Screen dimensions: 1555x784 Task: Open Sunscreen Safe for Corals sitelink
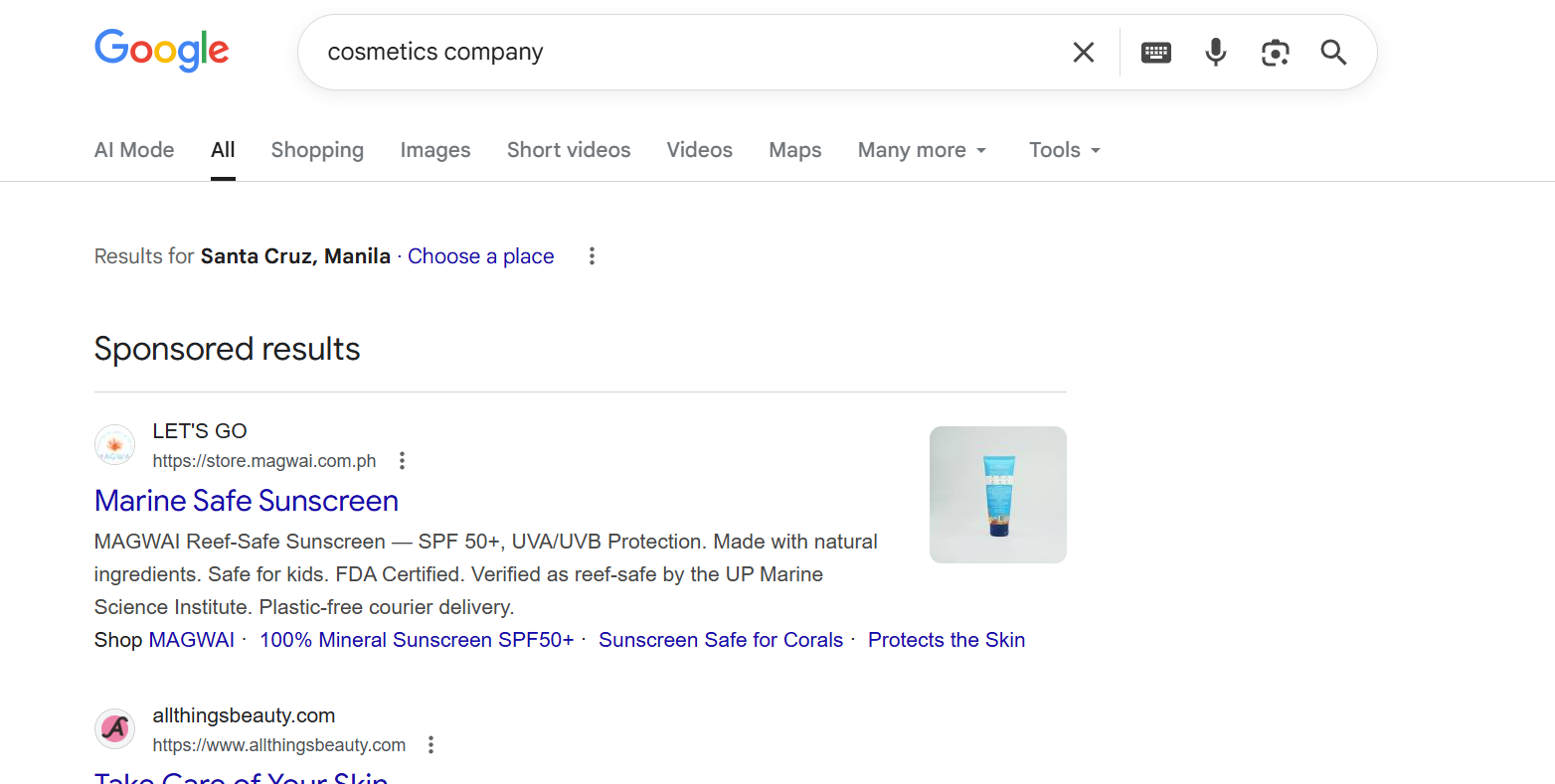721,640
